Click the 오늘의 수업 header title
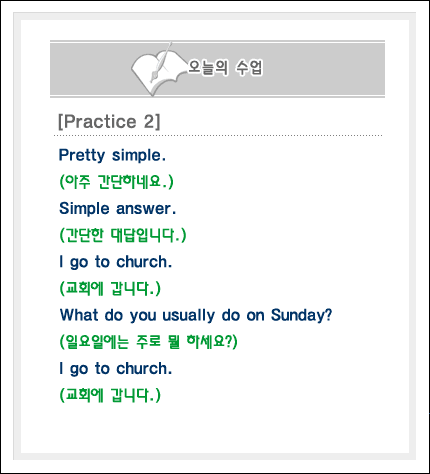 click(x=225, y=68)
